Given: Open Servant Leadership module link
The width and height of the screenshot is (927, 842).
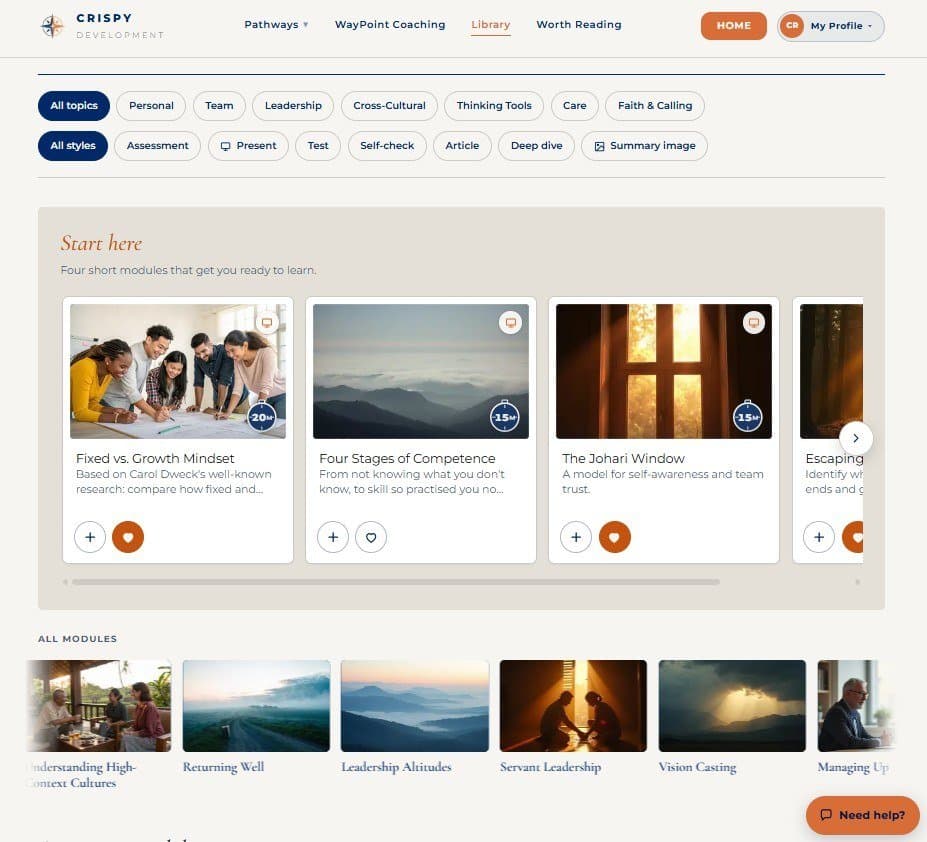Looking at the screenshot, I should click(x=550, y=767).
